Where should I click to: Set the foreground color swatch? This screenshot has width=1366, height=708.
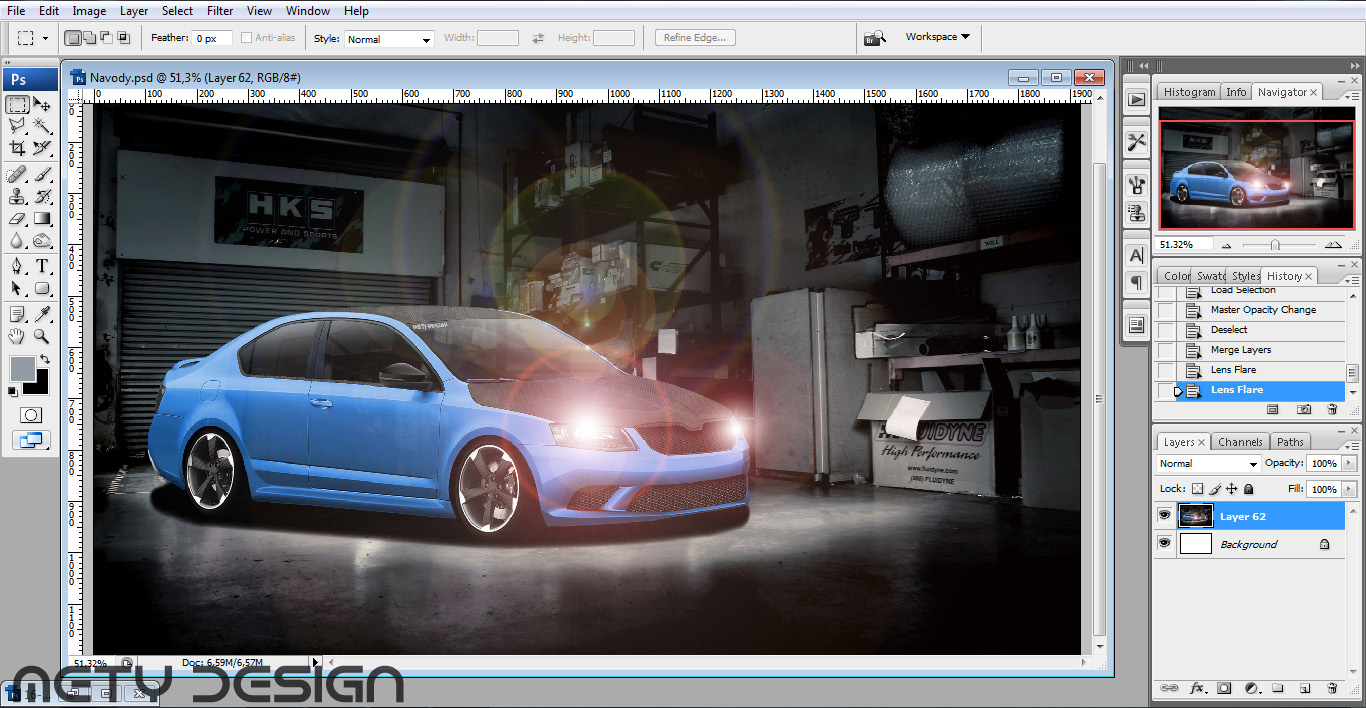[x=22, y=368]
